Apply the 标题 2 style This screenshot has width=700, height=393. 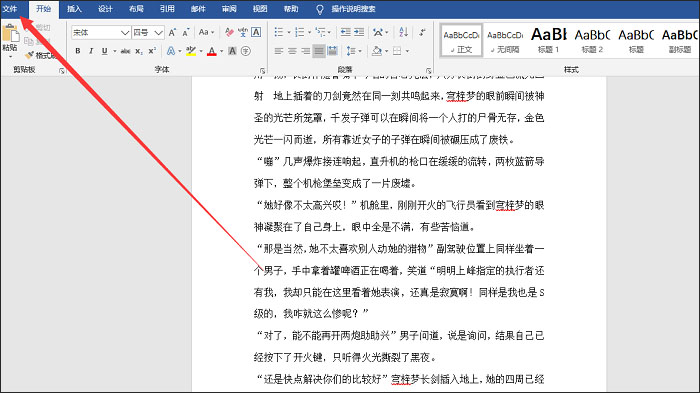[x=592, y=41]
